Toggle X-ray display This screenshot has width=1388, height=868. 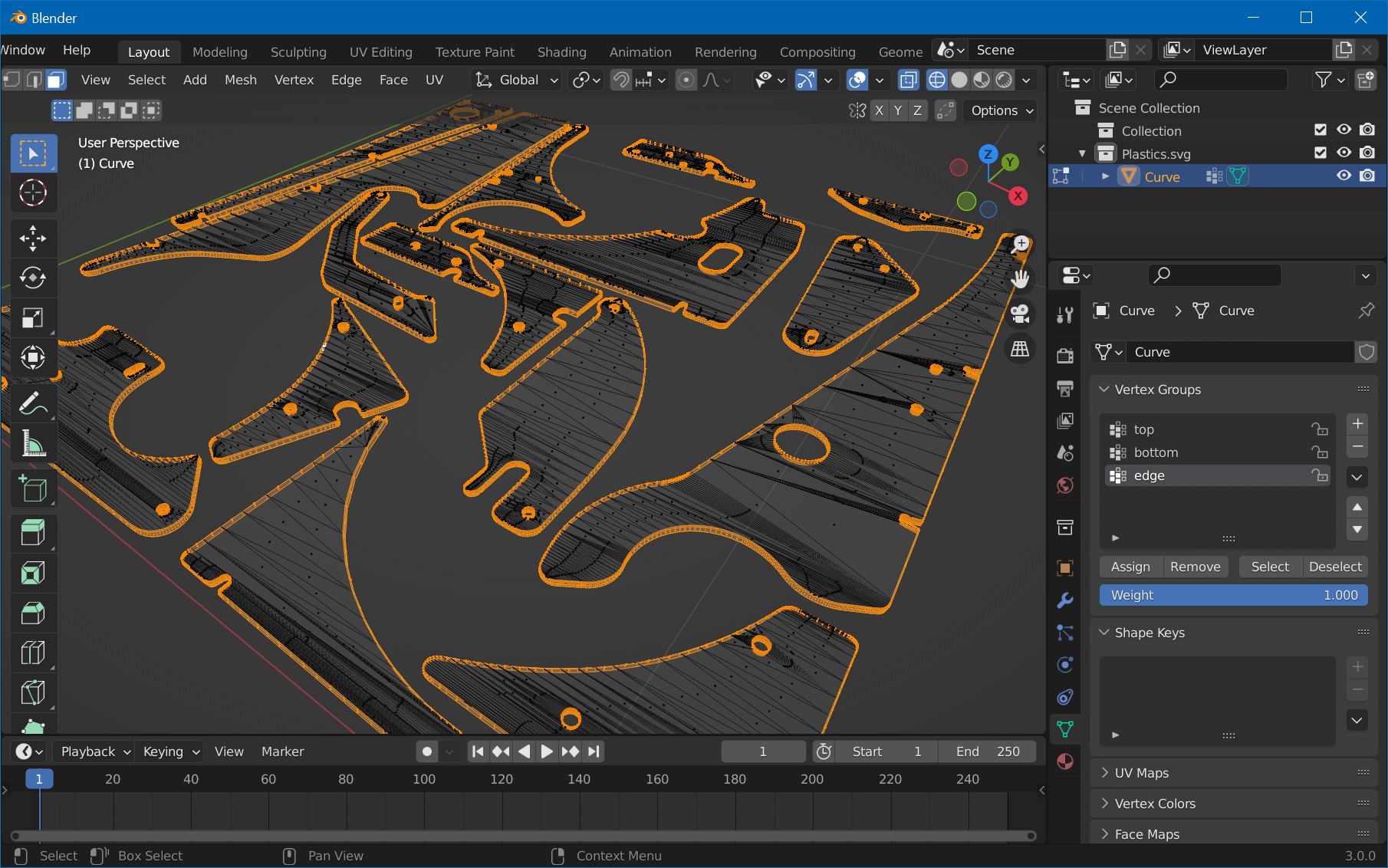pos(909,80)
